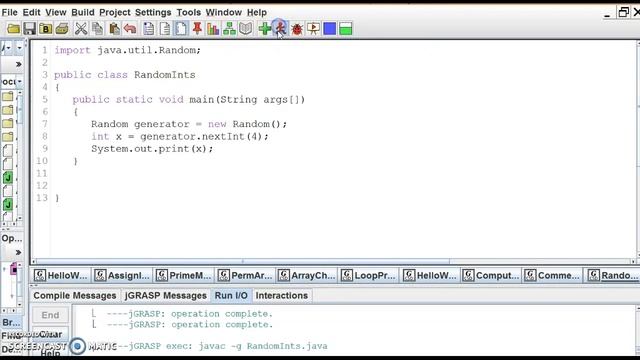640x360 pixels.
Task: Open the Window menu
Action: [x=224, y=12]
